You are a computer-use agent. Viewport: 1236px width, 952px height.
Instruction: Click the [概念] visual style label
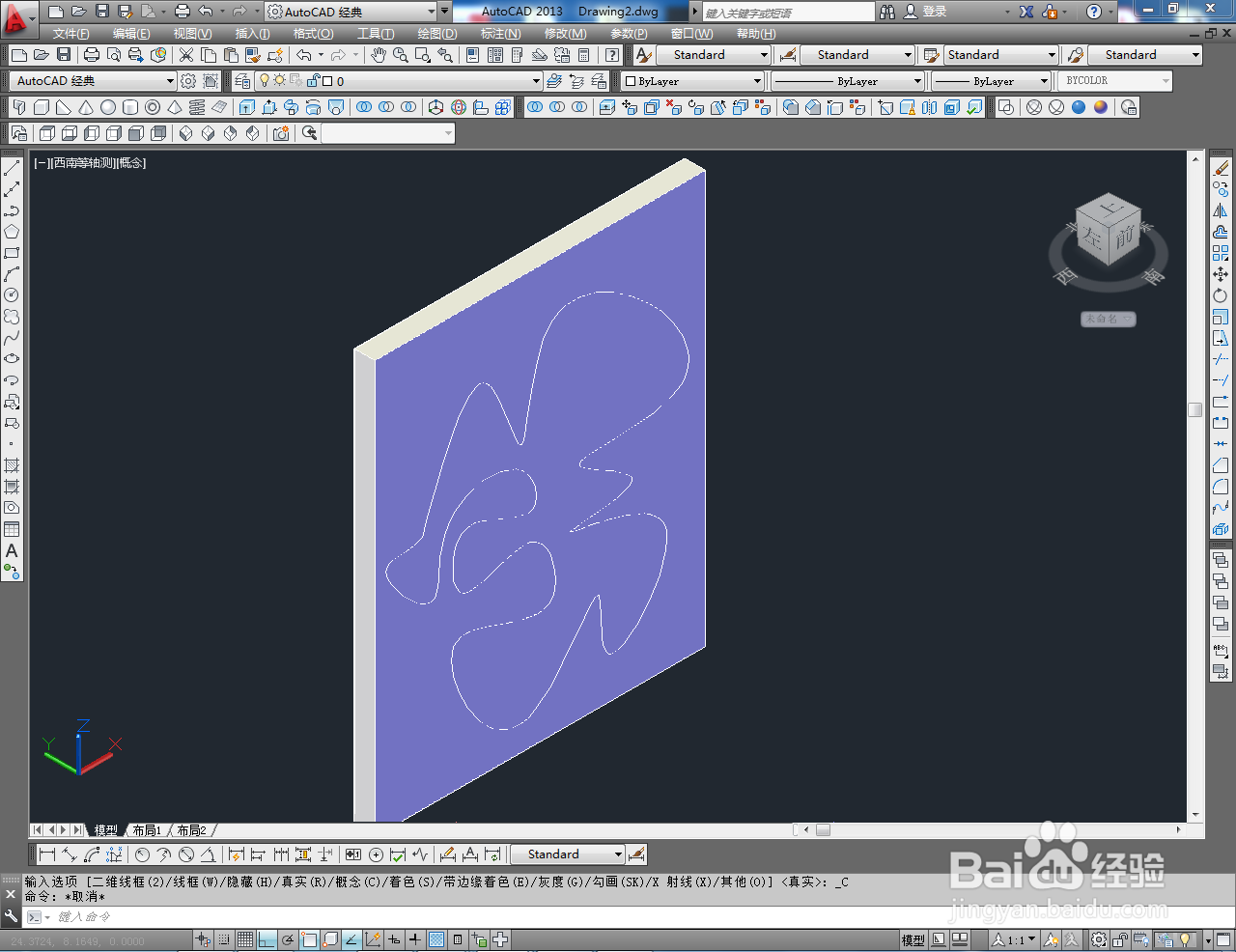click(x=130, y=163)
